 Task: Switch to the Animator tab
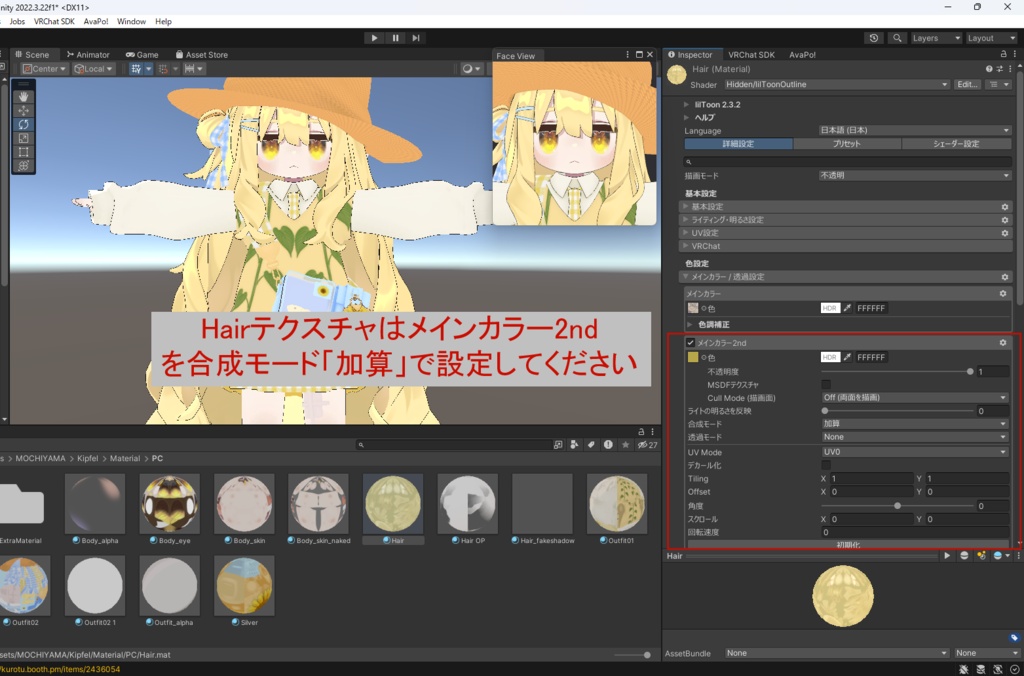(x=88, y=55)
